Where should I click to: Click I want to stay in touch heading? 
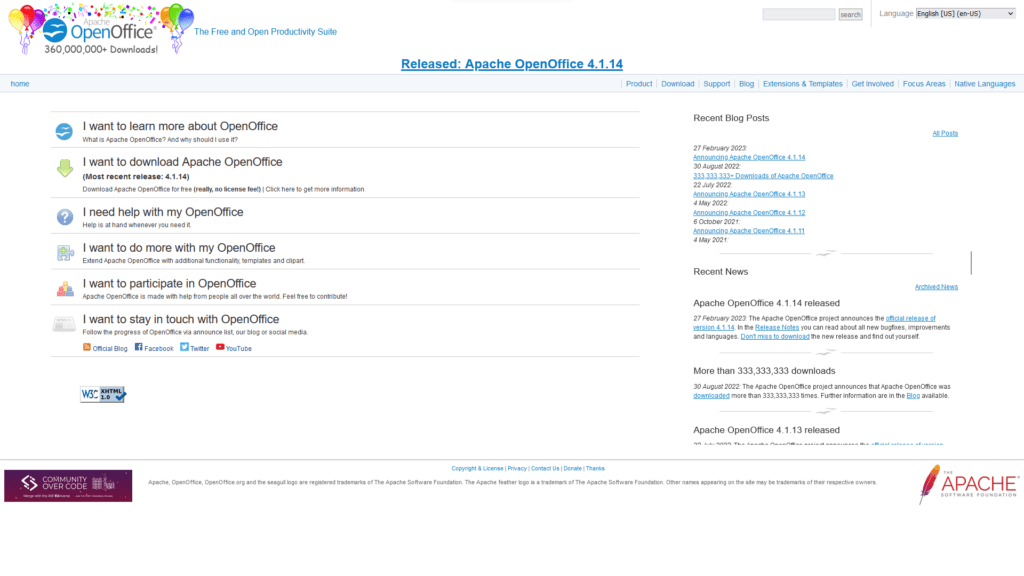tap(181, 319)
